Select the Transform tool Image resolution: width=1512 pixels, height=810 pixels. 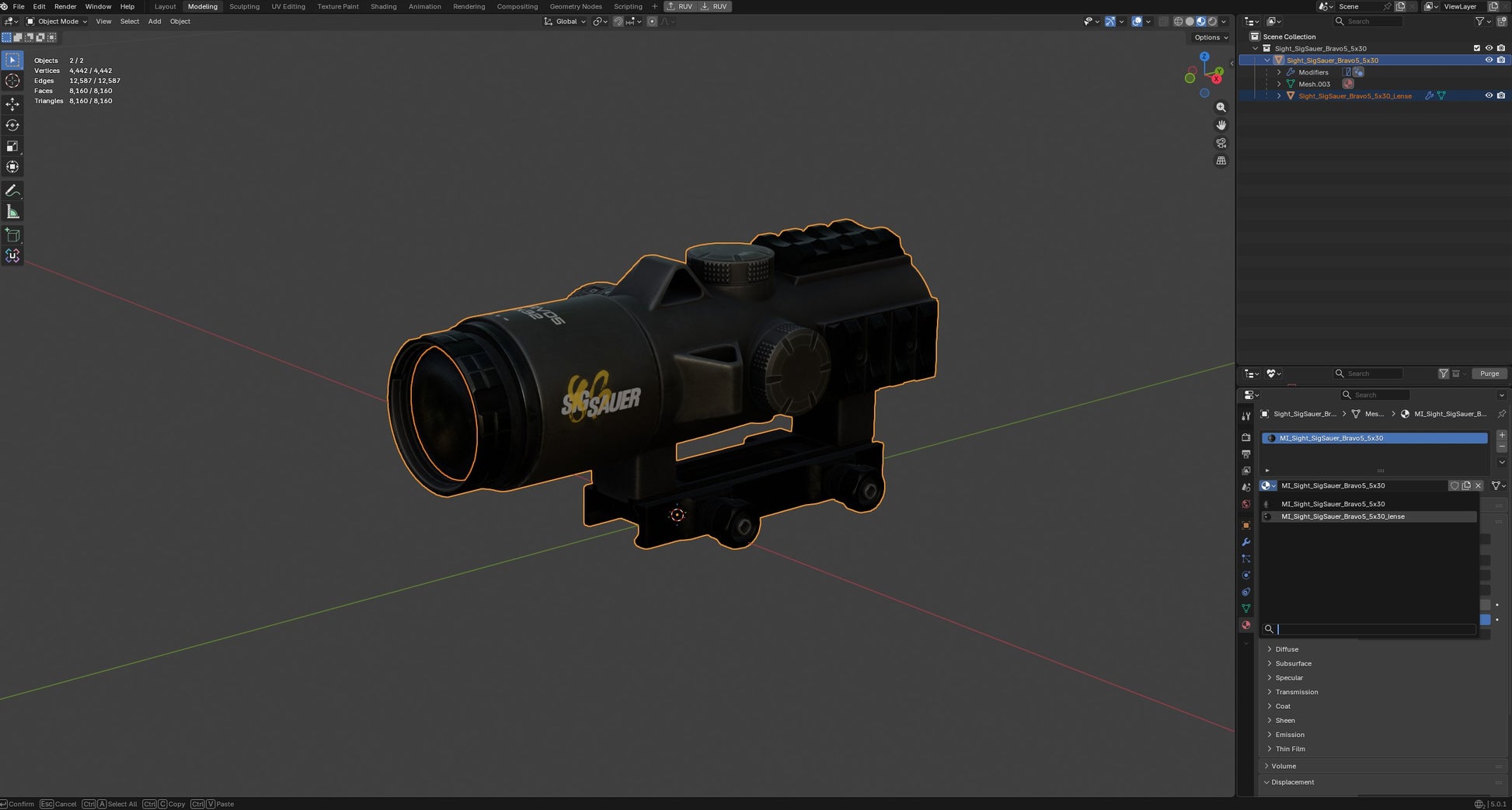(x=12, y=167)
